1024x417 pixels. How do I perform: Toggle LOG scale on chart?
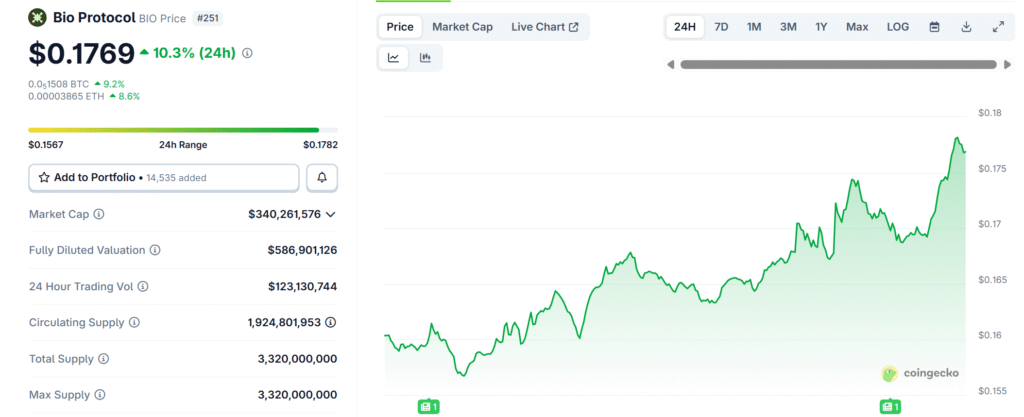pos(898,27)
